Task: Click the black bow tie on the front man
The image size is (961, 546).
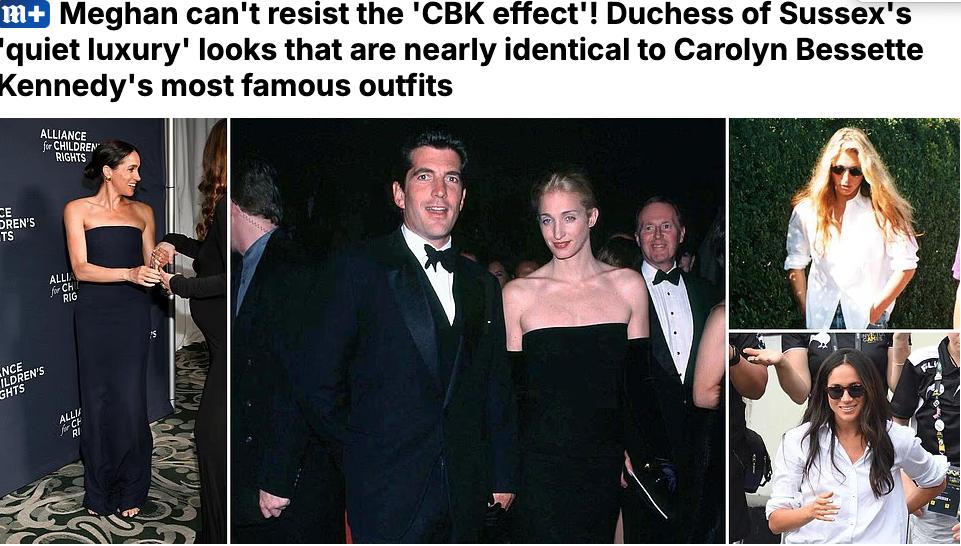Action: [440, 257]
